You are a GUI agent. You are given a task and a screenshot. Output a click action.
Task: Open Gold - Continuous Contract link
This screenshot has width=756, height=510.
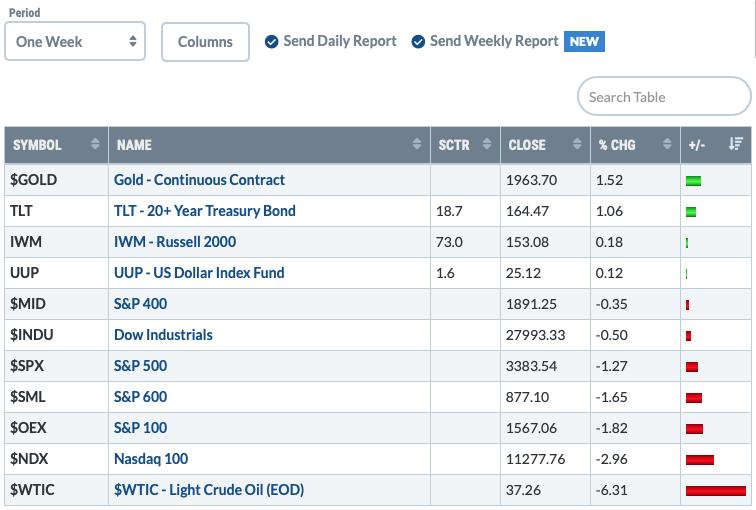click(x=199, y=180)
